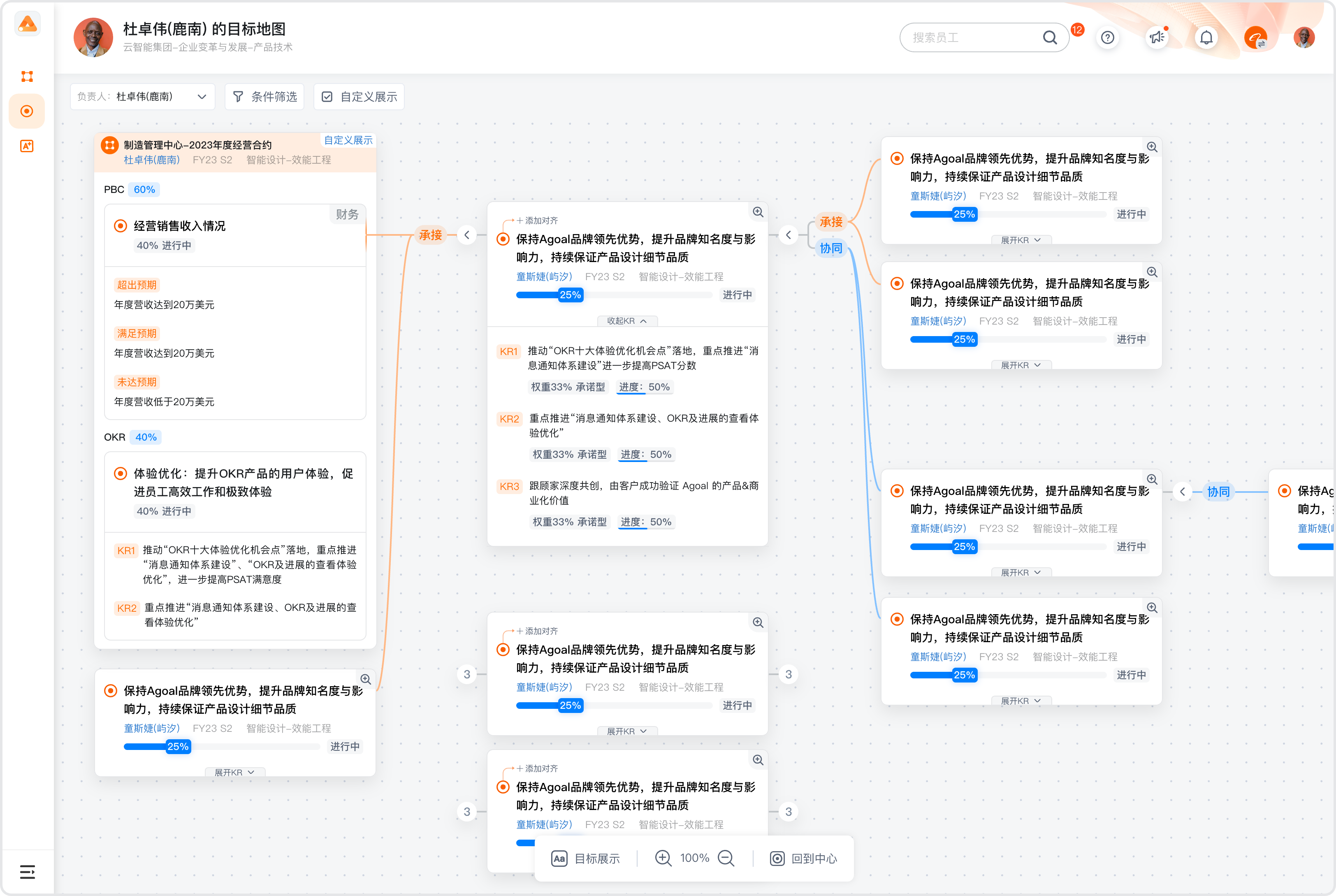The image size is (1336, 896).
Task: Click the A+ icon in the left sidebar
Action: pos(27,146)
